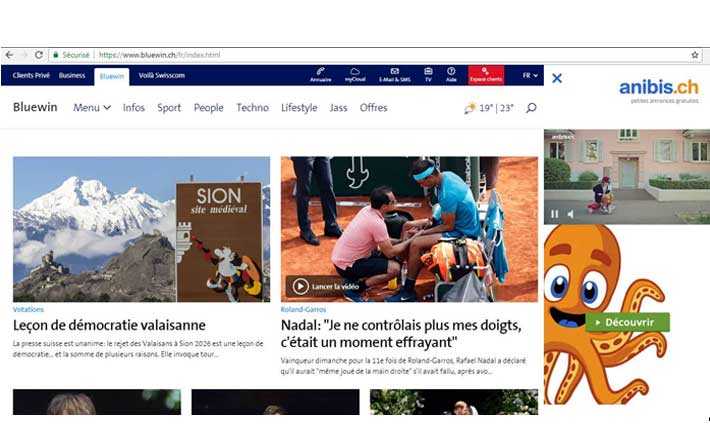Click the anibis ad video frame
Screen dimensions: 710x447
pyautogui.click(x=627, y=177)
